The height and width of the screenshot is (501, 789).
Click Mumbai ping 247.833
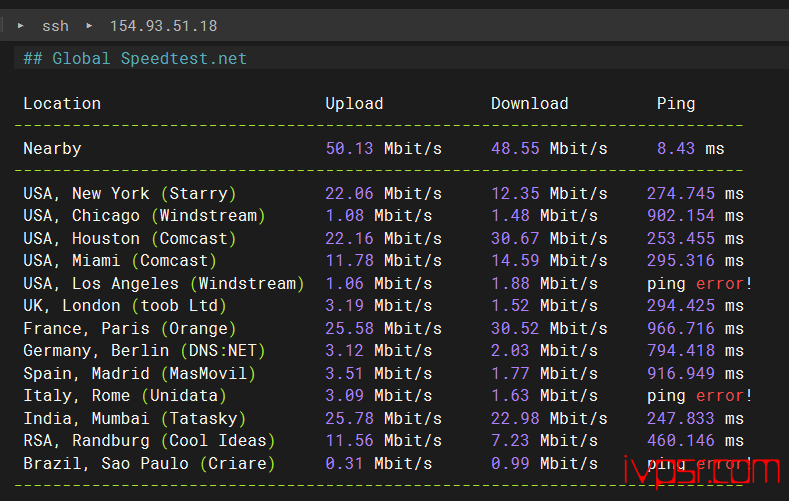tap(680, 419)
